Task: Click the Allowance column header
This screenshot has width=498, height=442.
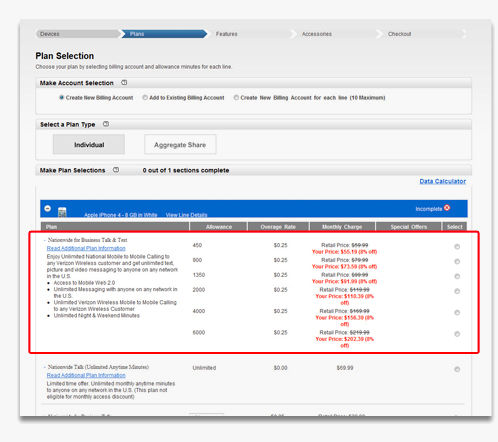Action: (218, 227)
